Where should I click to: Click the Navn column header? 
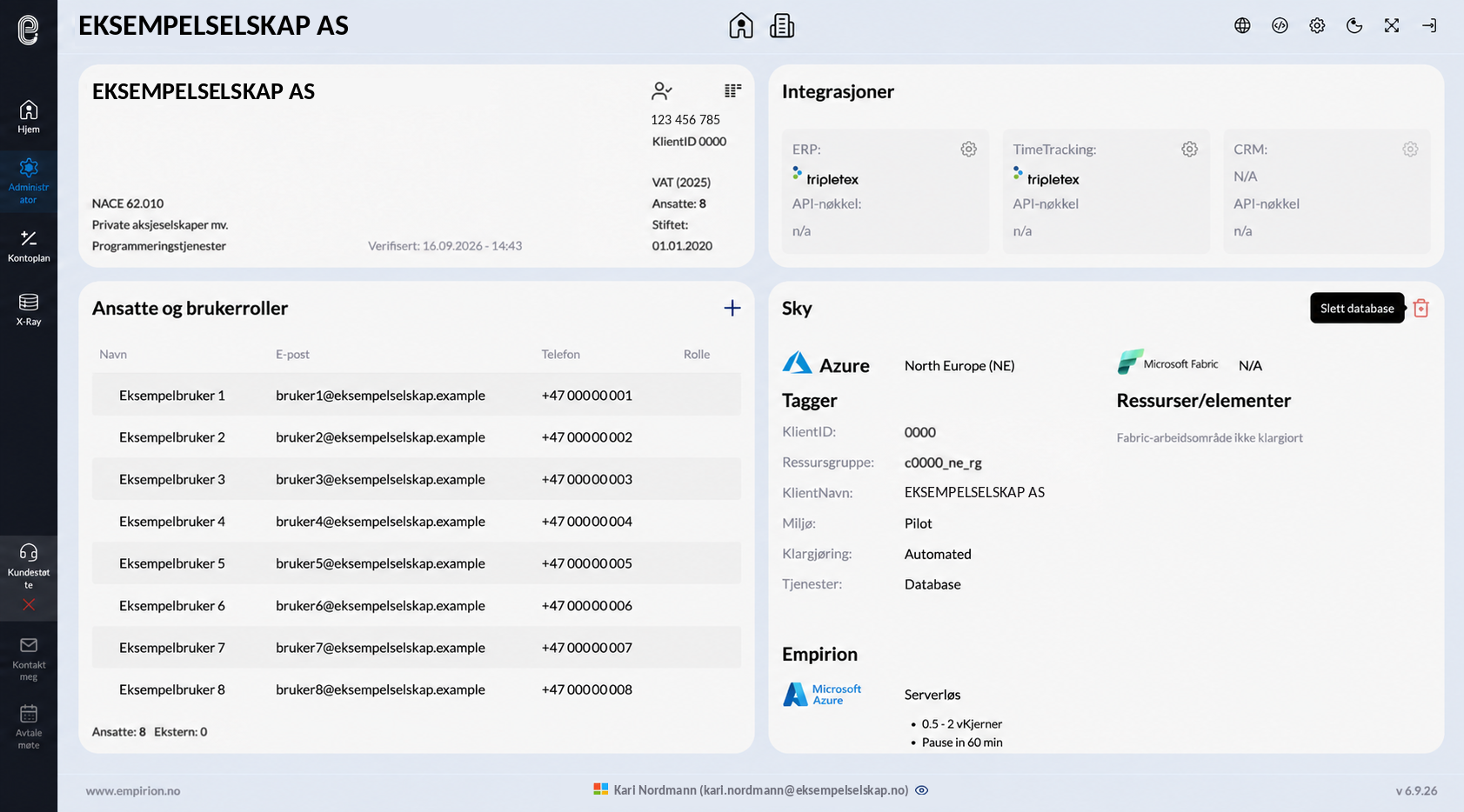coord(113,354)
